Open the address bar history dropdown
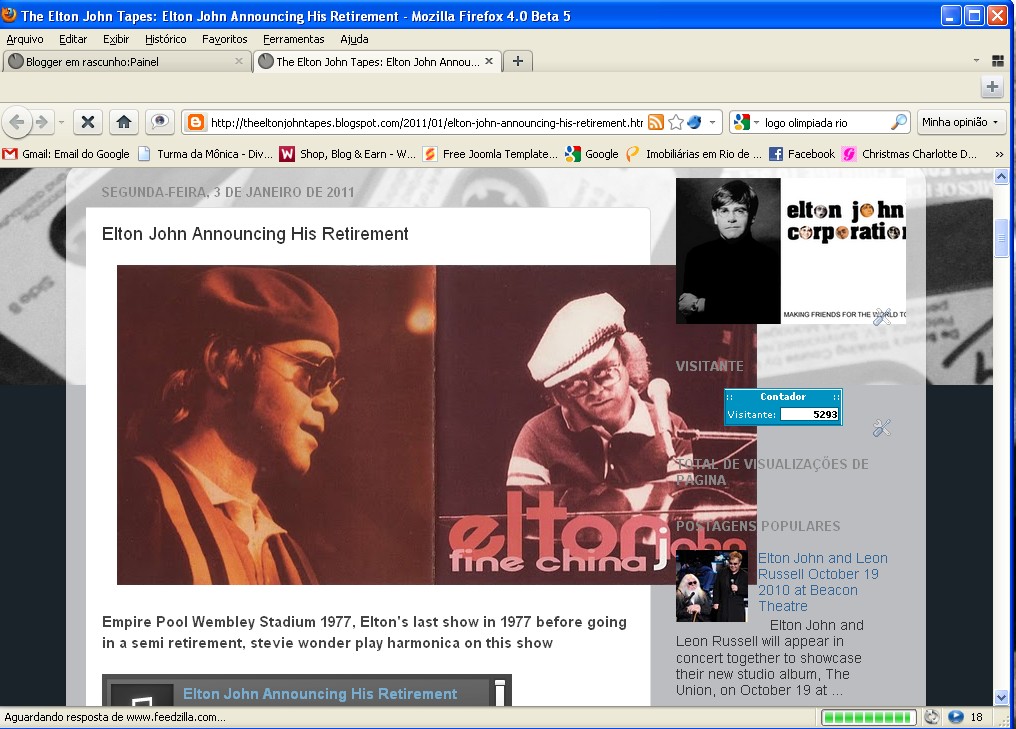This screenshot has height=729, width=1016. tap(712, 122)
